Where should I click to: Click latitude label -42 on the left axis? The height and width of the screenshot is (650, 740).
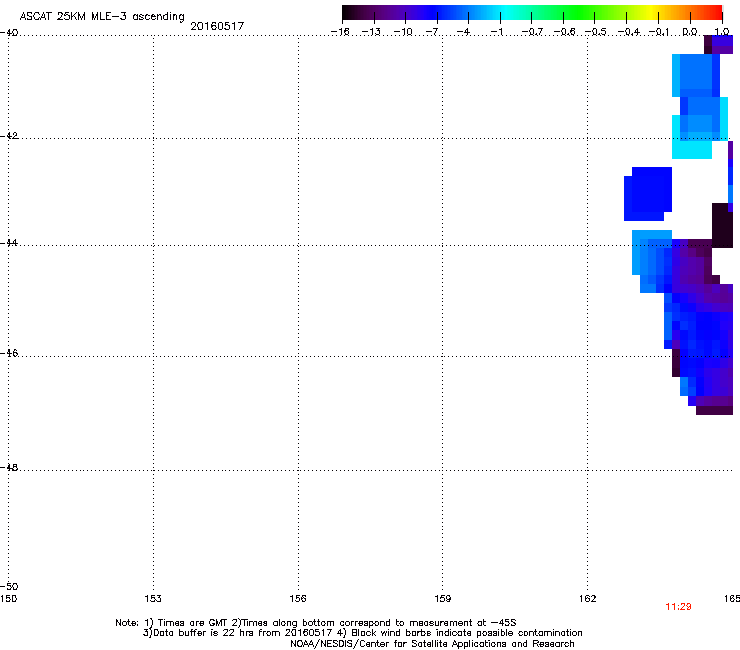click(x=9, y=135)
